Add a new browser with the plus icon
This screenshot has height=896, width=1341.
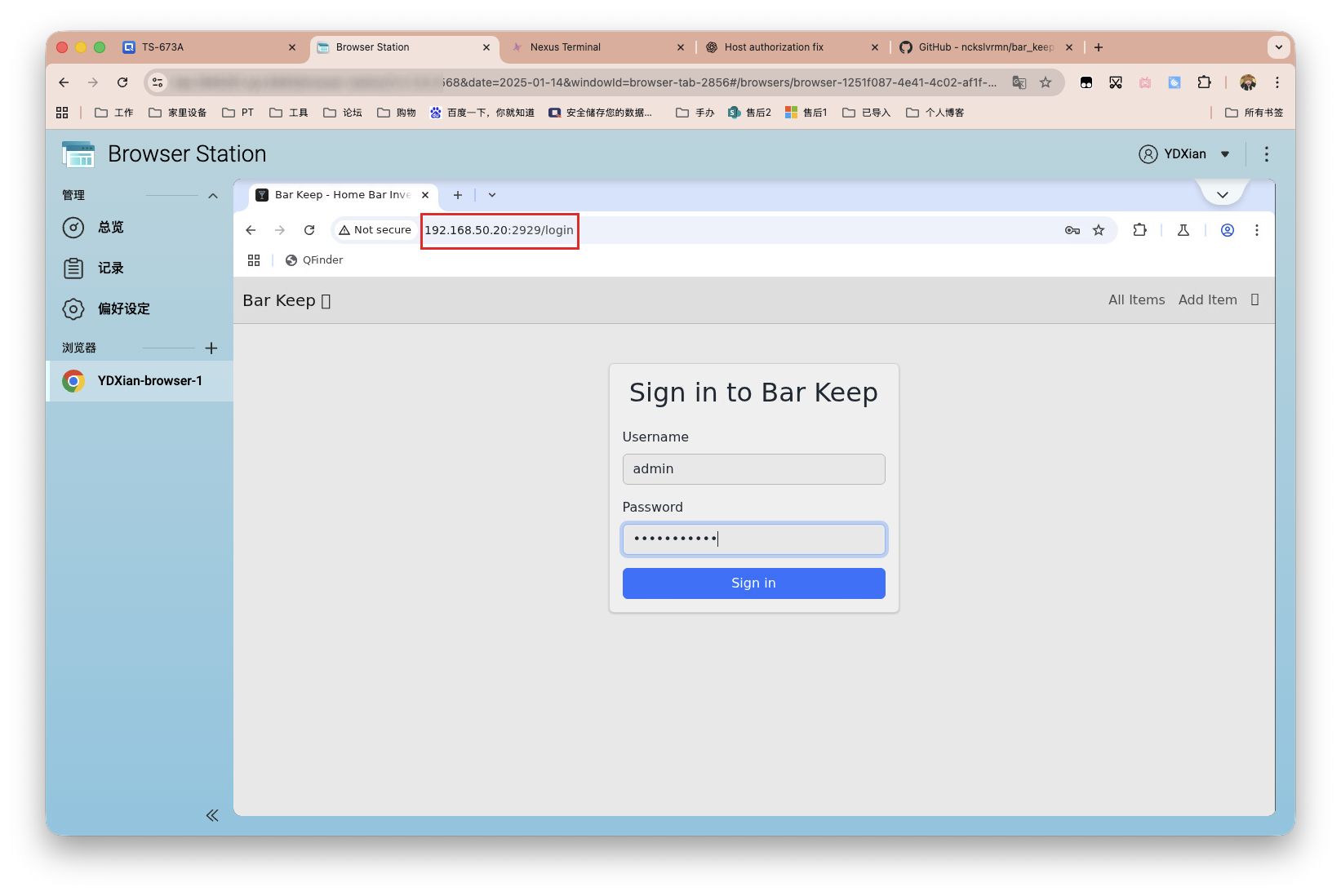(211, 348)
